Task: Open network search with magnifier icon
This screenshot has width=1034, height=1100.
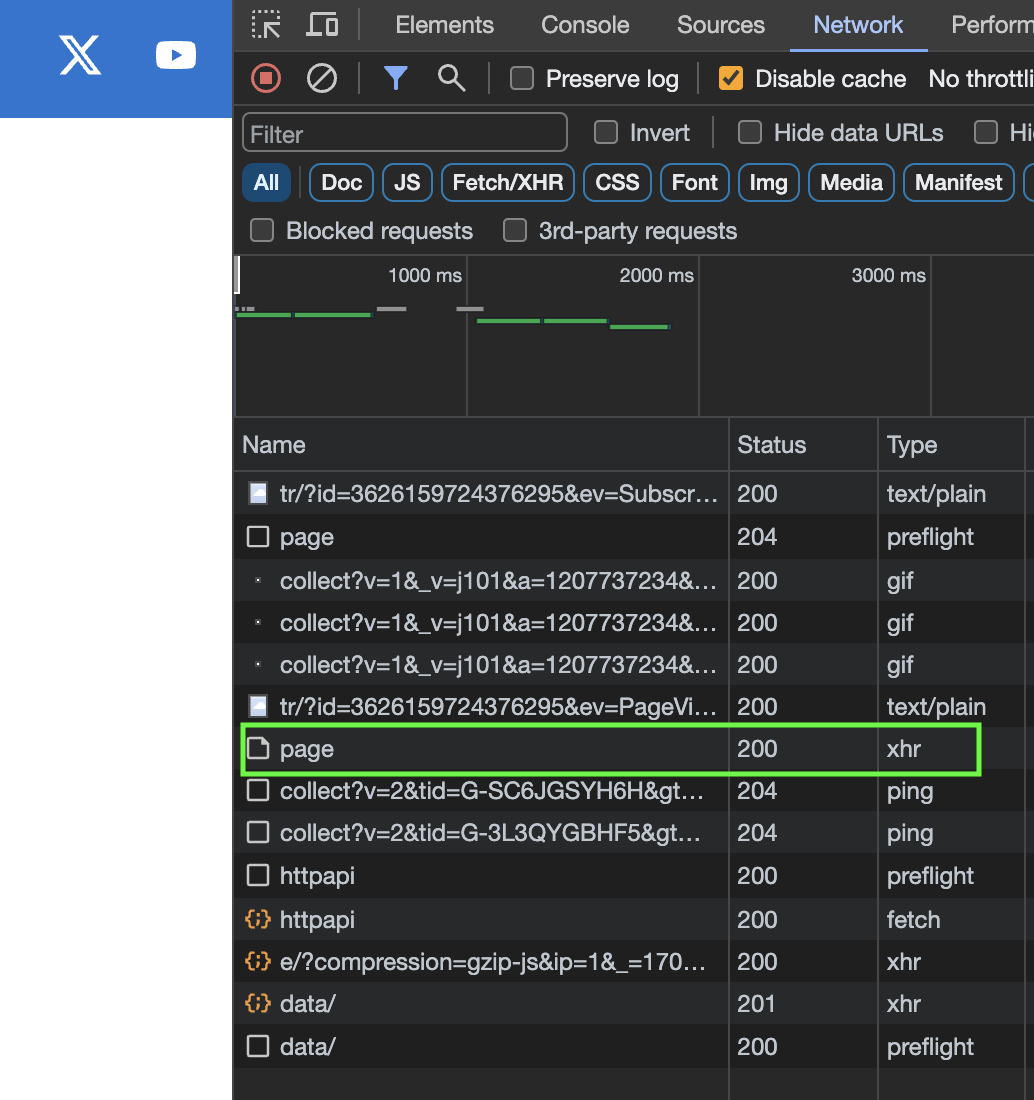Action: coord(452,78)
